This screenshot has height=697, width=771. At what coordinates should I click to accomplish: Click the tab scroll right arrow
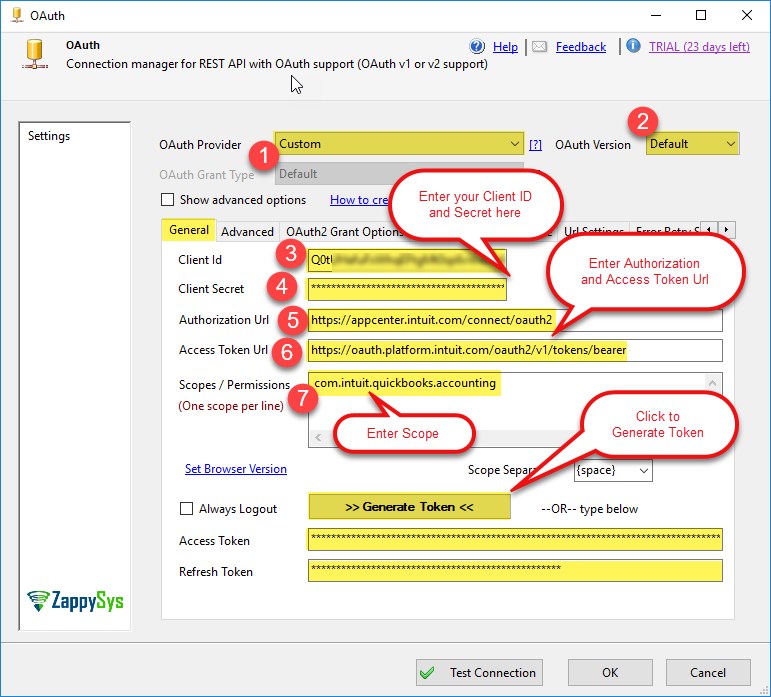click(726, 230)
